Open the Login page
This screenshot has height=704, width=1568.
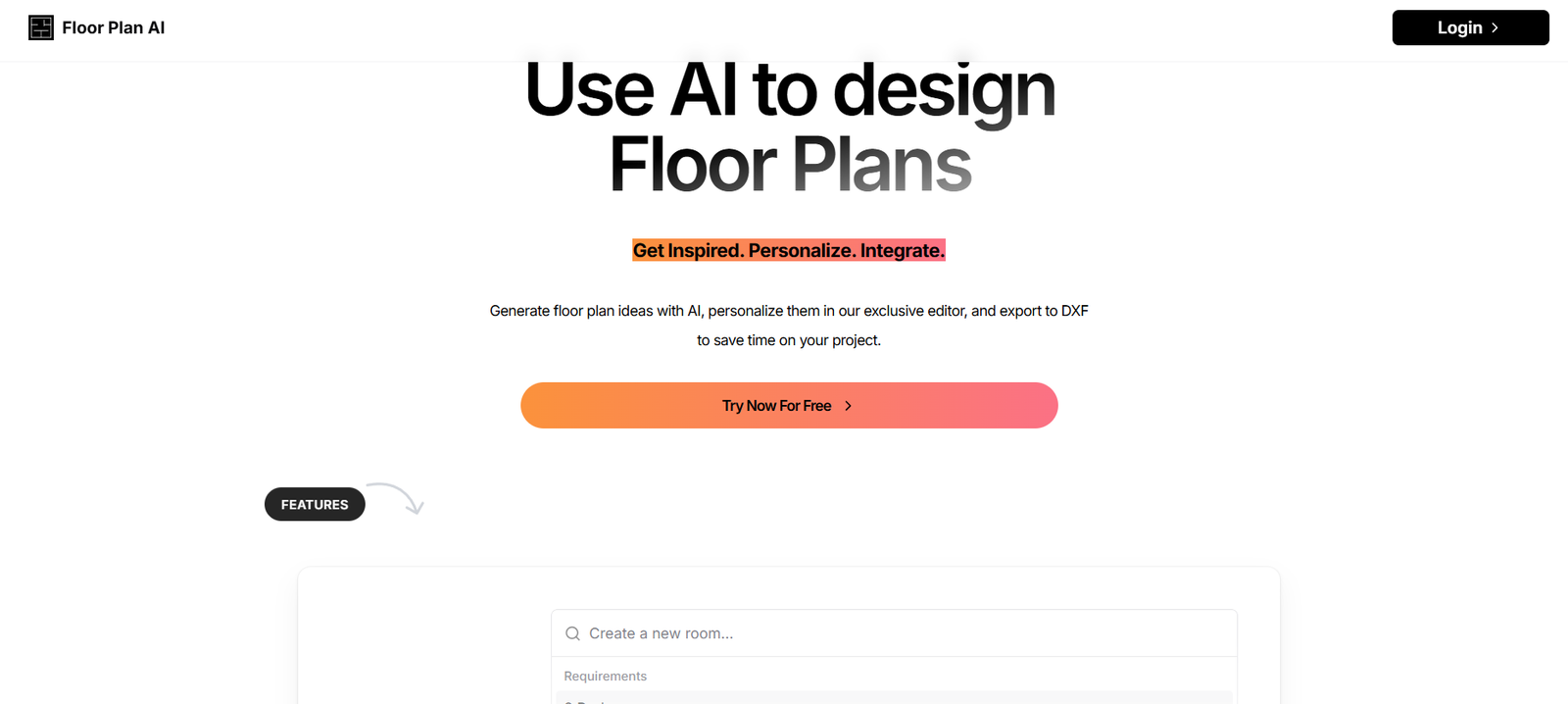coord(1469,27)
